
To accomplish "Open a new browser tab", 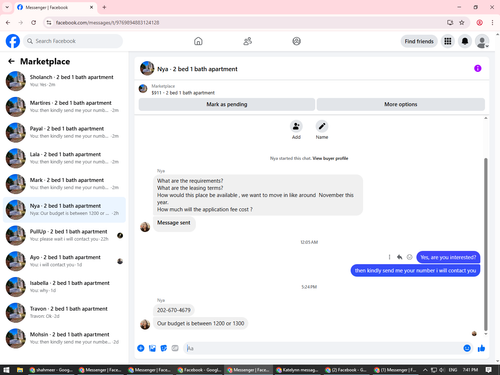I will point(104,7).
